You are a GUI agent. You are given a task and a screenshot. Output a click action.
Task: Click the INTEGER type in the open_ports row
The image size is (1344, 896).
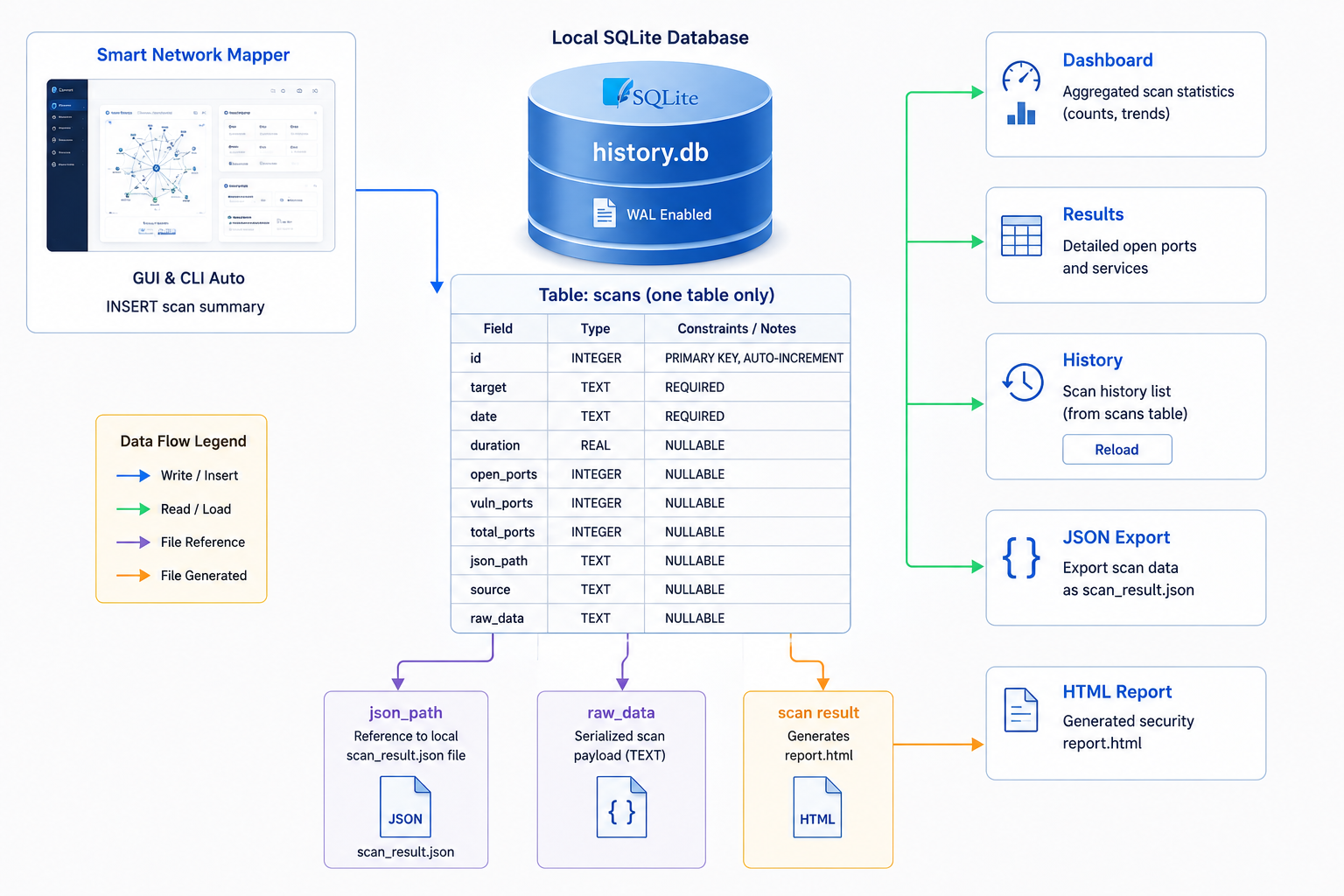596,474
